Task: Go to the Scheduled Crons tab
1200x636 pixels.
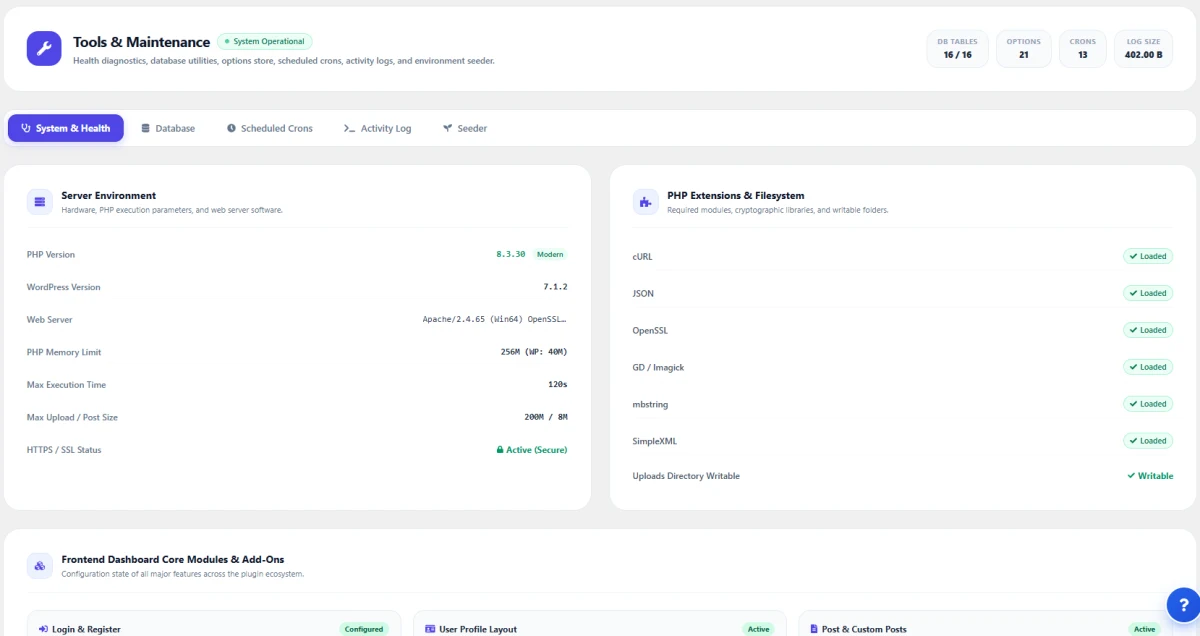Action: point(270,128)
